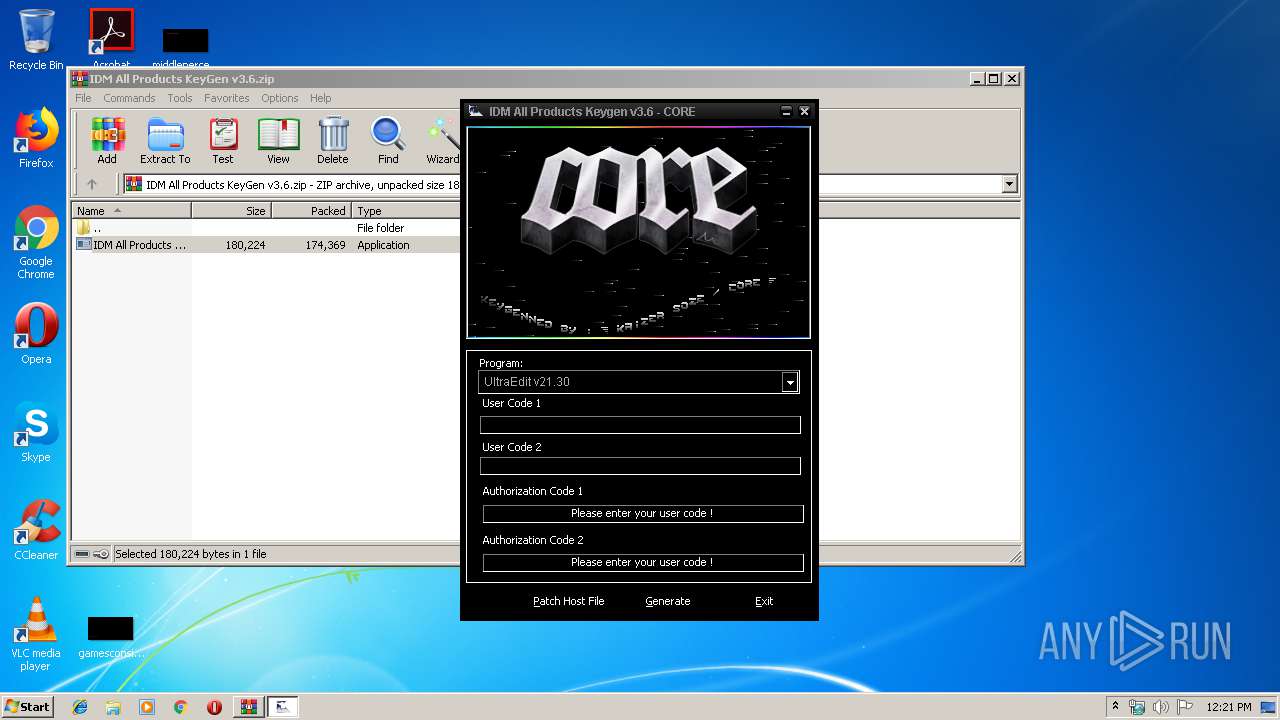Click the Wizard toolbar icon

[443, 141]
